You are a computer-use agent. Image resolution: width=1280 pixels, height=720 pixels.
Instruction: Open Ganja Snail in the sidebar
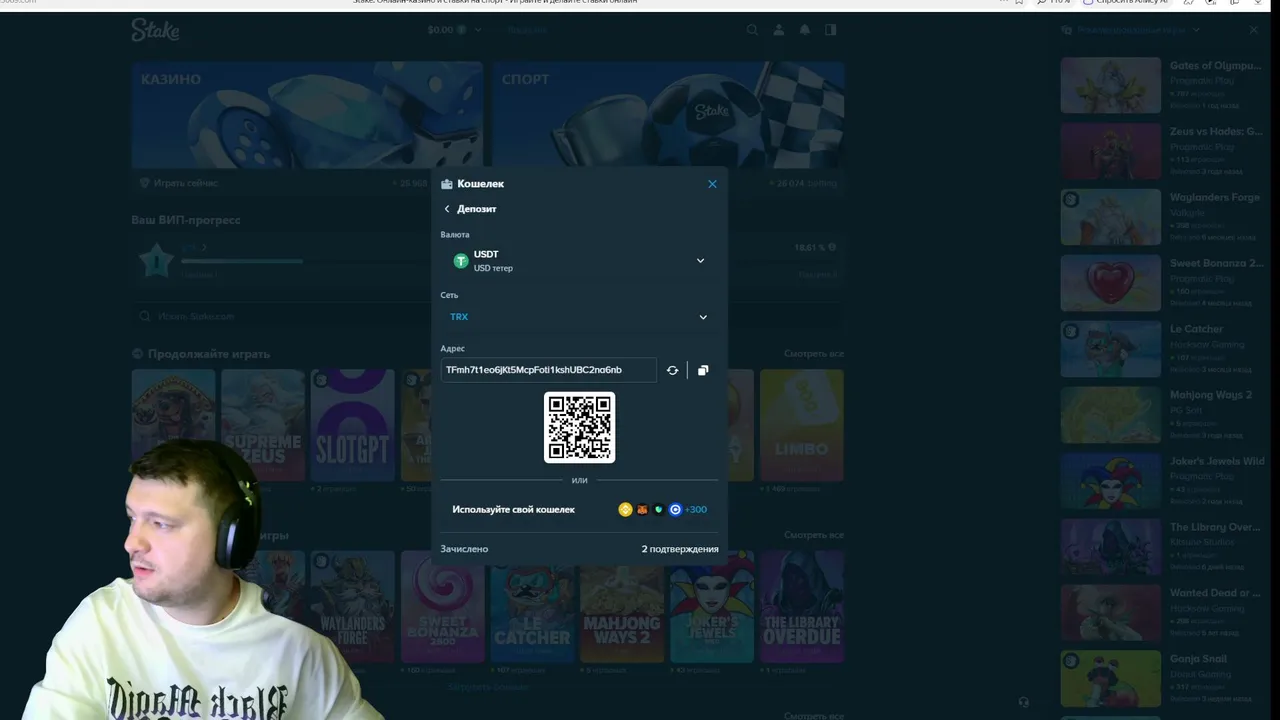1162,679
